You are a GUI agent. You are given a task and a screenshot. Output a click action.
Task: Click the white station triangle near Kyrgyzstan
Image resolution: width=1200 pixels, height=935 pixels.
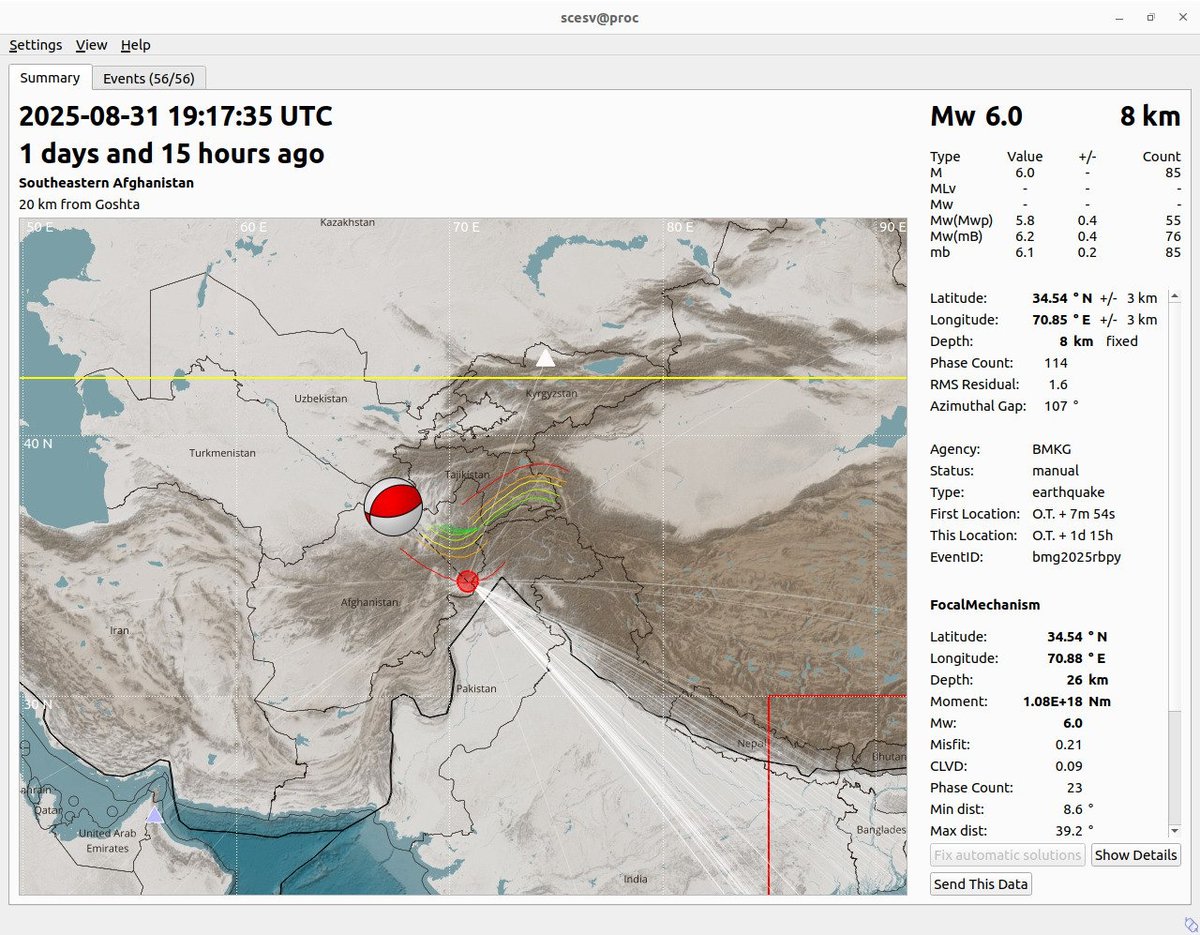(x=546, y=357)
